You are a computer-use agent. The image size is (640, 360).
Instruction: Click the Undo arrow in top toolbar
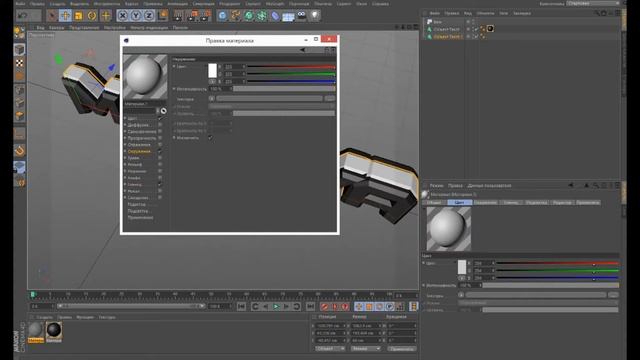tap(23, 16)
